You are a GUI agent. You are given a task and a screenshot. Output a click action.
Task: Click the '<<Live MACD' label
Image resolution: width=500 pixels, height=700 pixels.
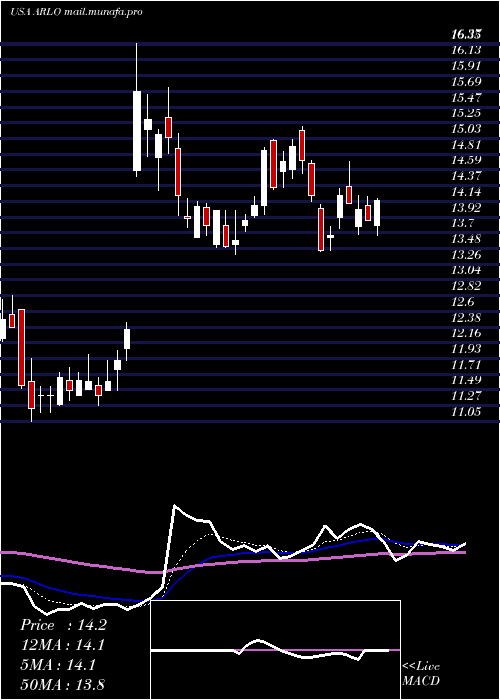[421, 674]
